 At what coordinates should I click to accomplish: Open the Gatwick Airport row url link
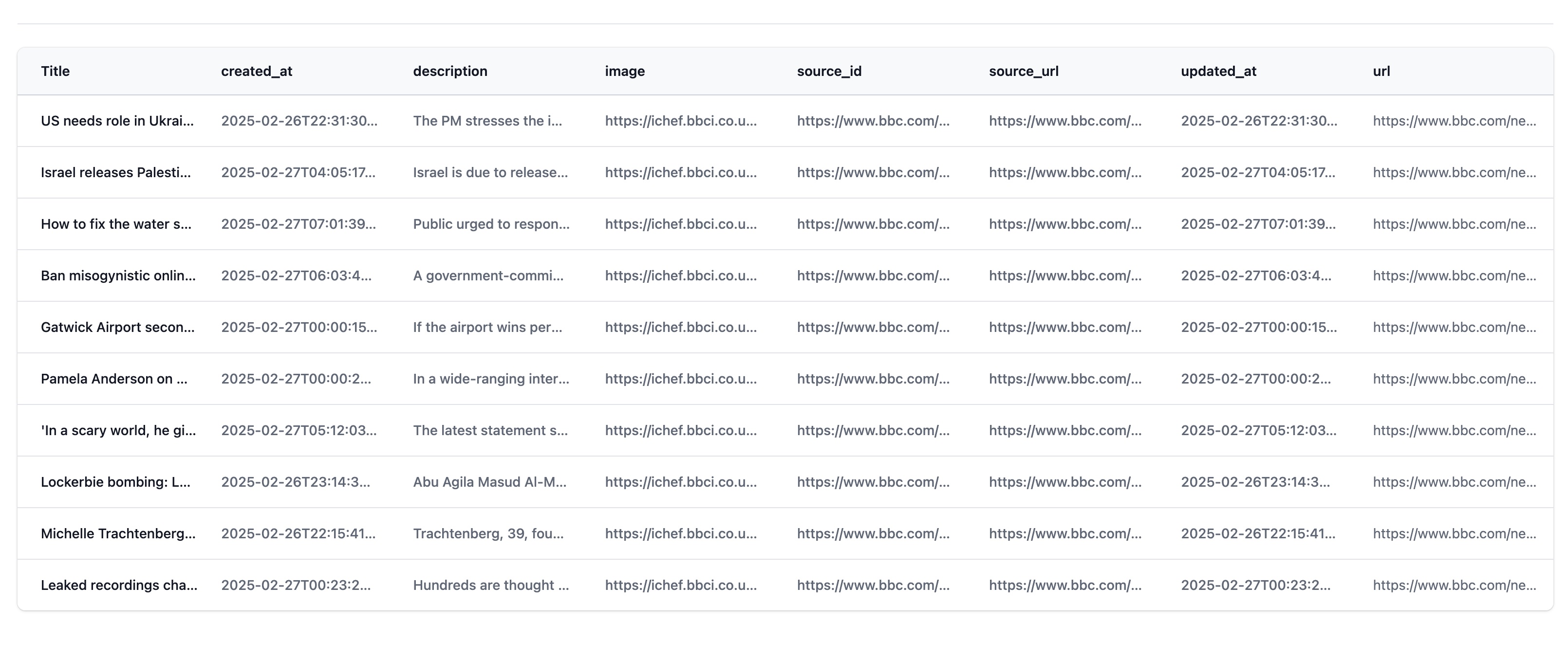1454,327
